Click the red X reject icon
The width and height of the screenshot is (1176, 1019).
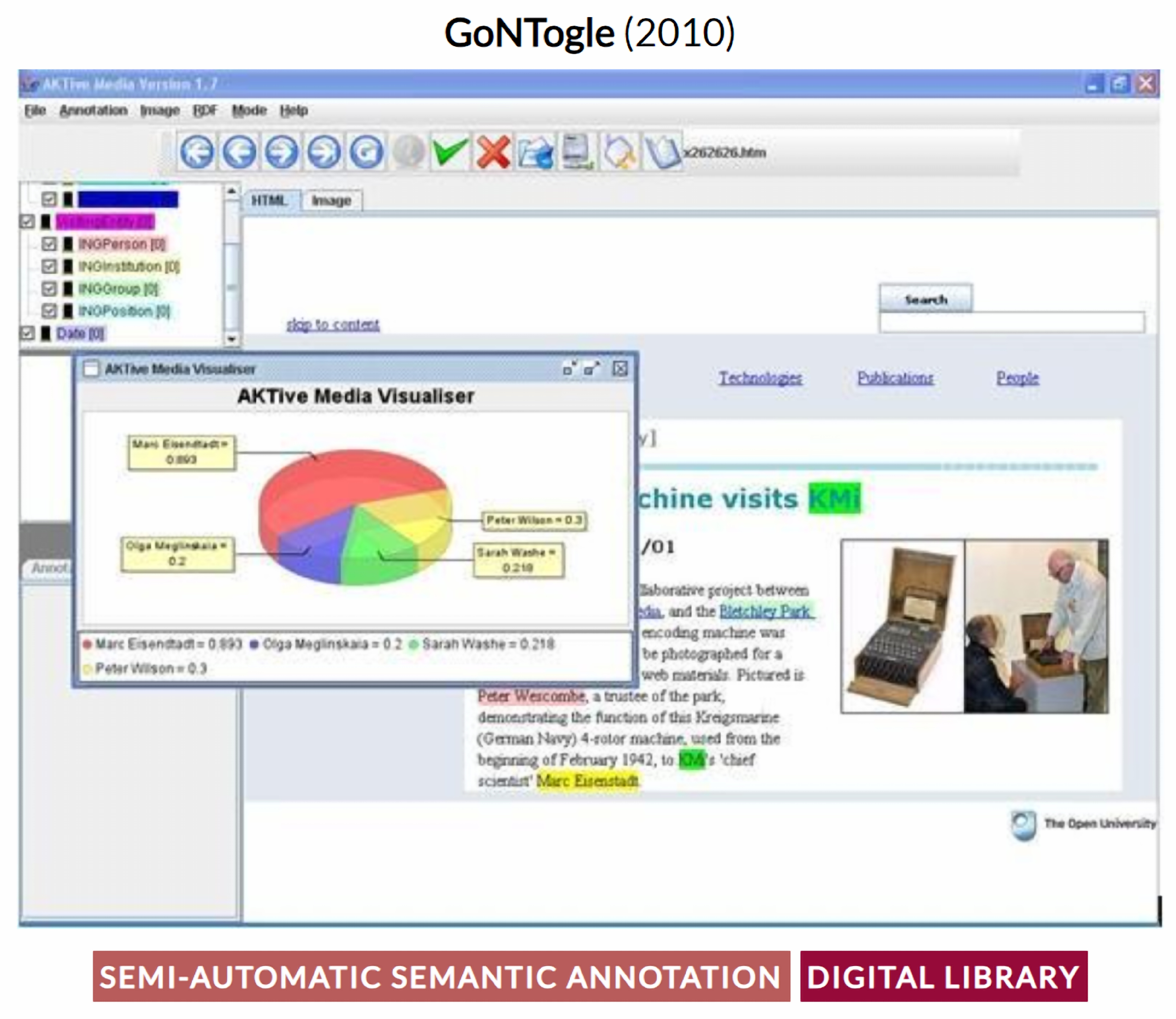pos(493,152)
